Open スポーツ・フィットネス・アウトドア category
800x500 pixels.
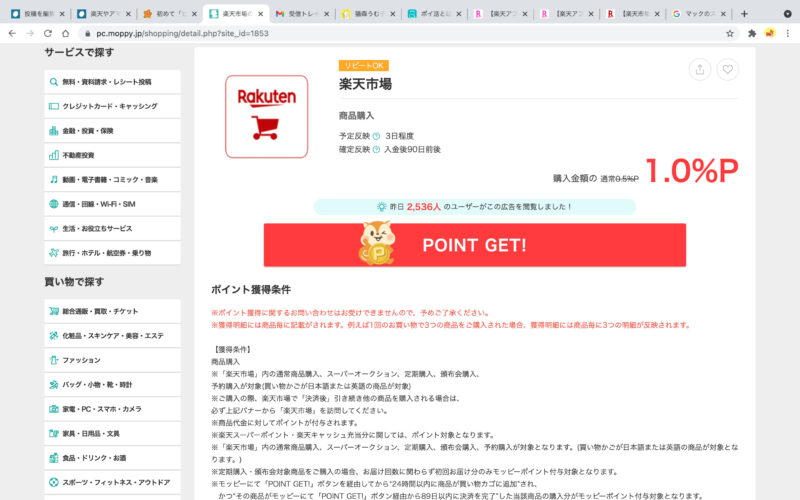point(112,482)
